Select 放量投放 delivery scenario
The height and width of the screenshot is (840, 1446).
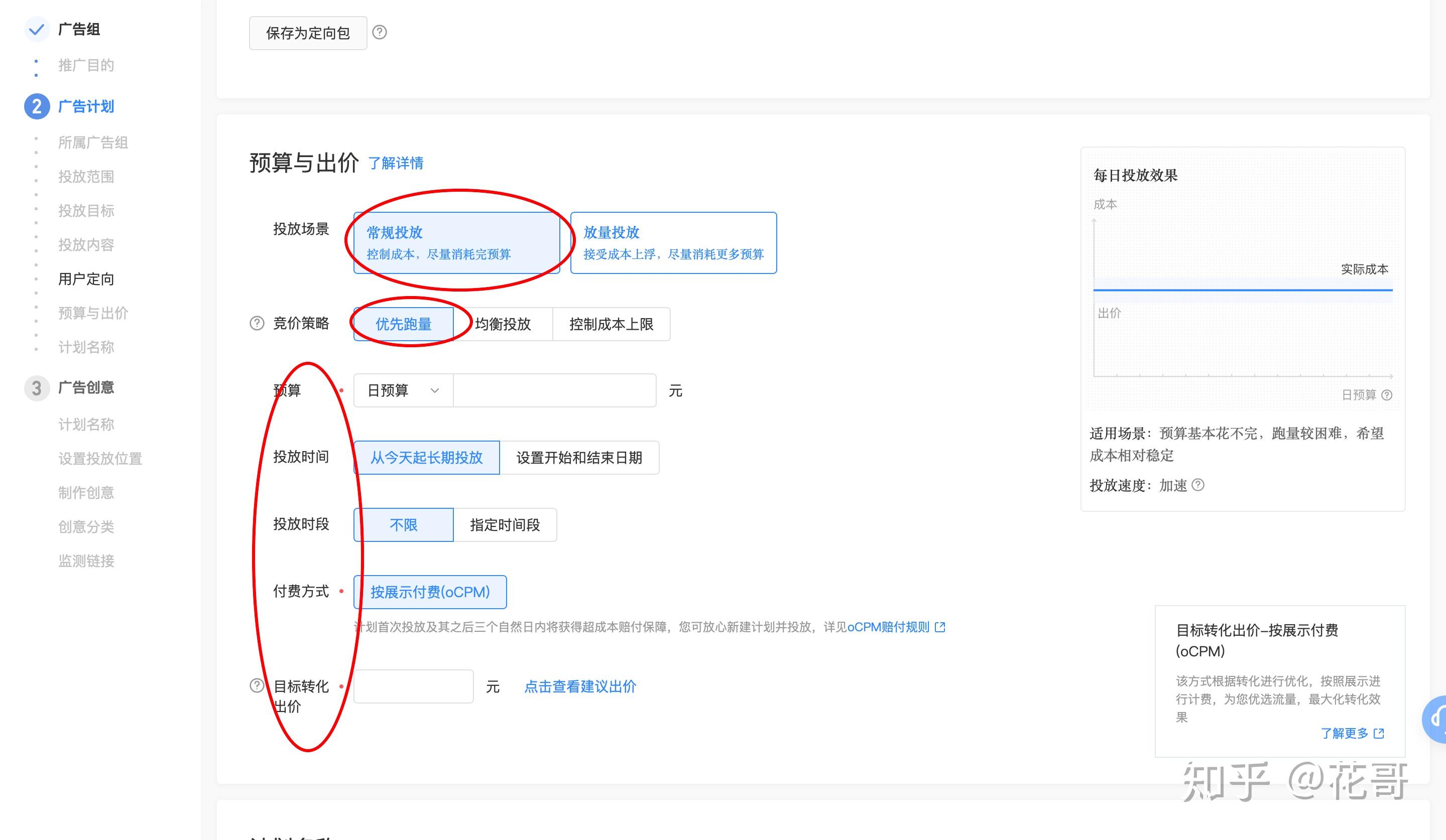(x=674, y=243)
